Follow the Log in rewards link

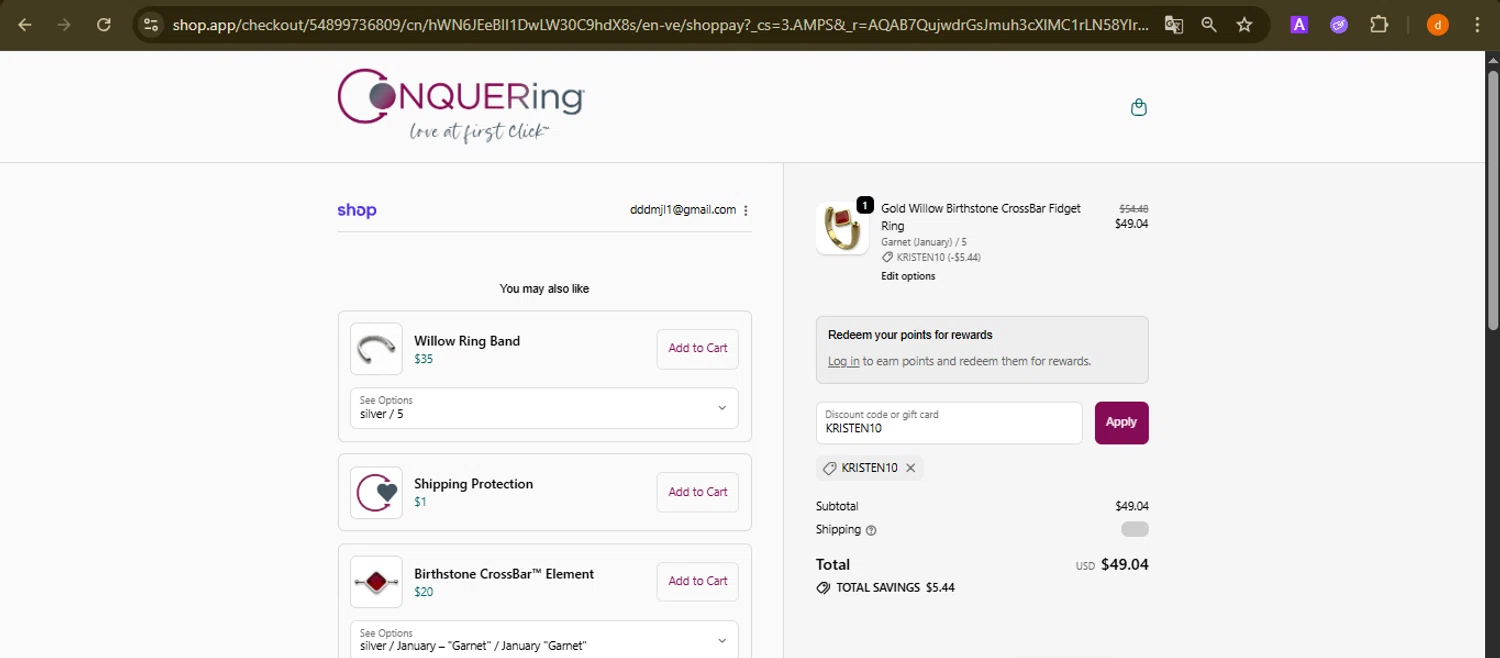pyautogui.click(x=843, y=361)
